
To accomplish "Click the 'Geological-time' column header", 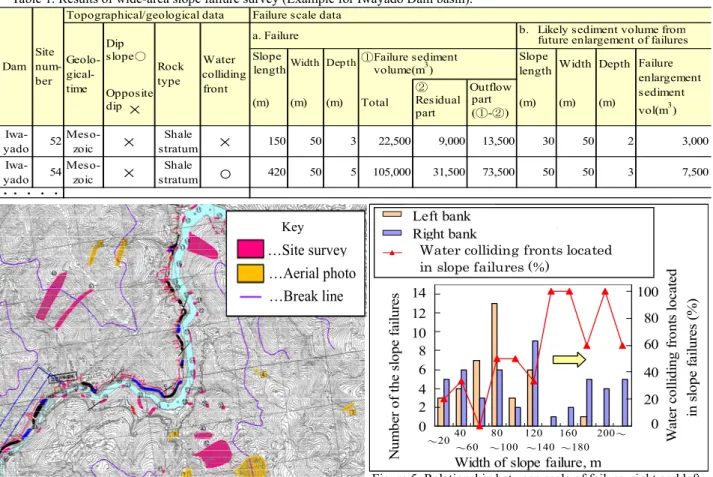I will 83,74.
